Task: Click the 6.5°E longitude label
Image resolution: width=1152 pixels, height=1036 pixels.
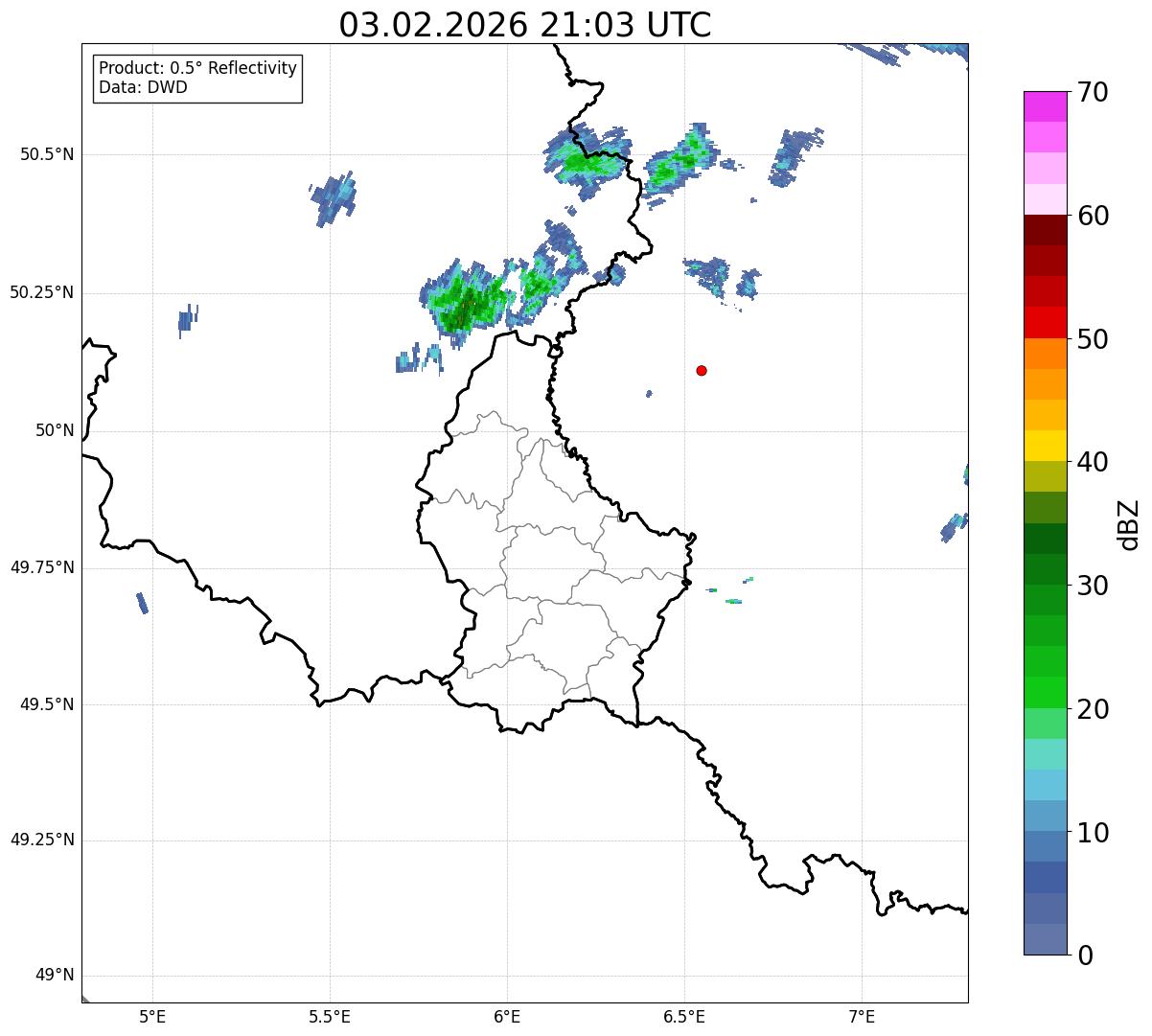Action: [684, 1016]
